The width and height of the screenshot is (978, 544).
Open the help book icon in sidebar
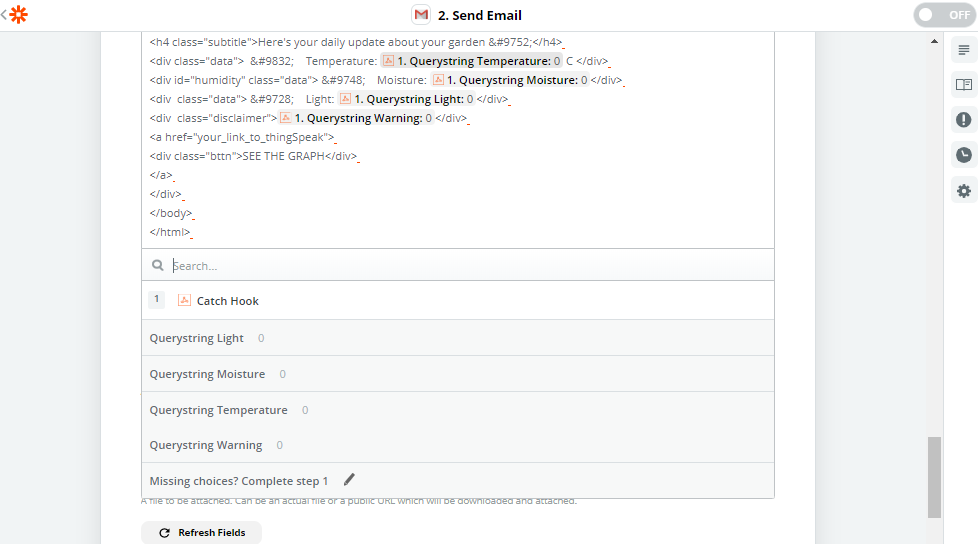pos(963,85)
